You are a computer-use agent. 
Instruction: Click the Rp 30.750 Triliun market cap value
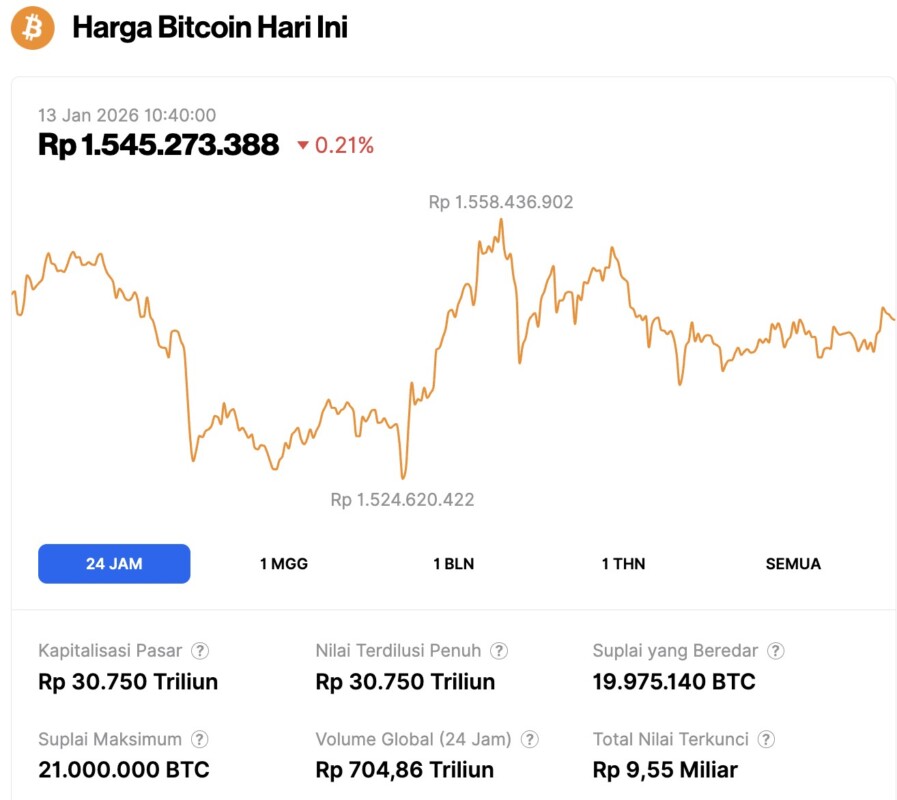point(128,682)
